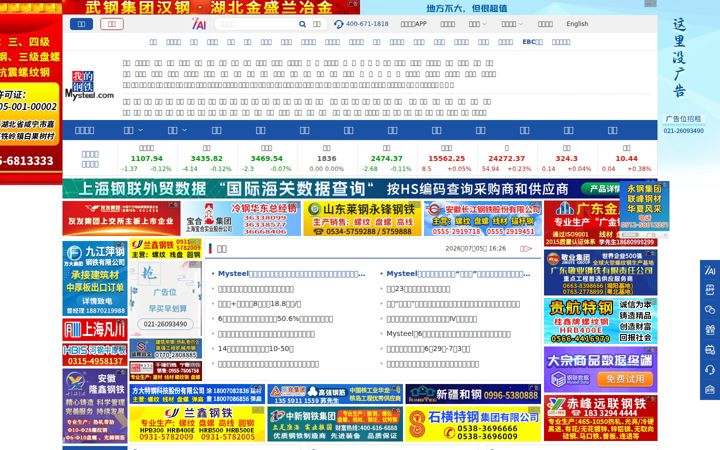The width and height of the screenshot is (720, 450).
Task: Click the envelope feedback icon in right sidebar
Action: point(710,389)
